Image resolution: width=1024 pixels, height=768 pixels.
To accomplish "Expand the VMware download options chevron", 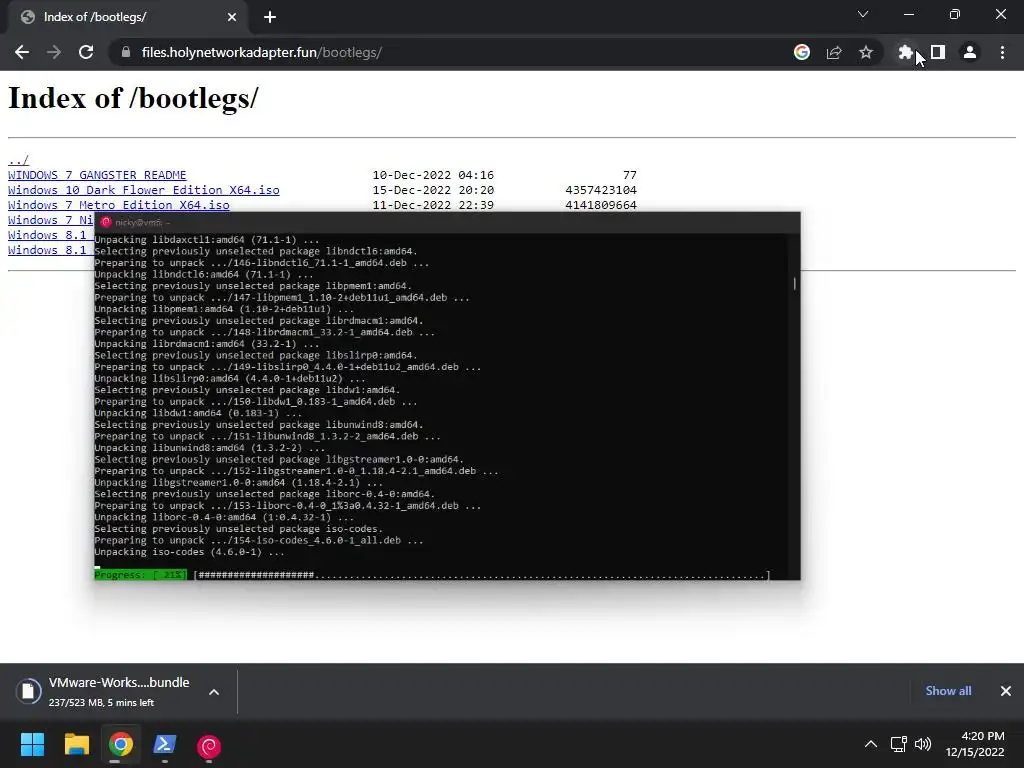I will (x=214, y=692).
